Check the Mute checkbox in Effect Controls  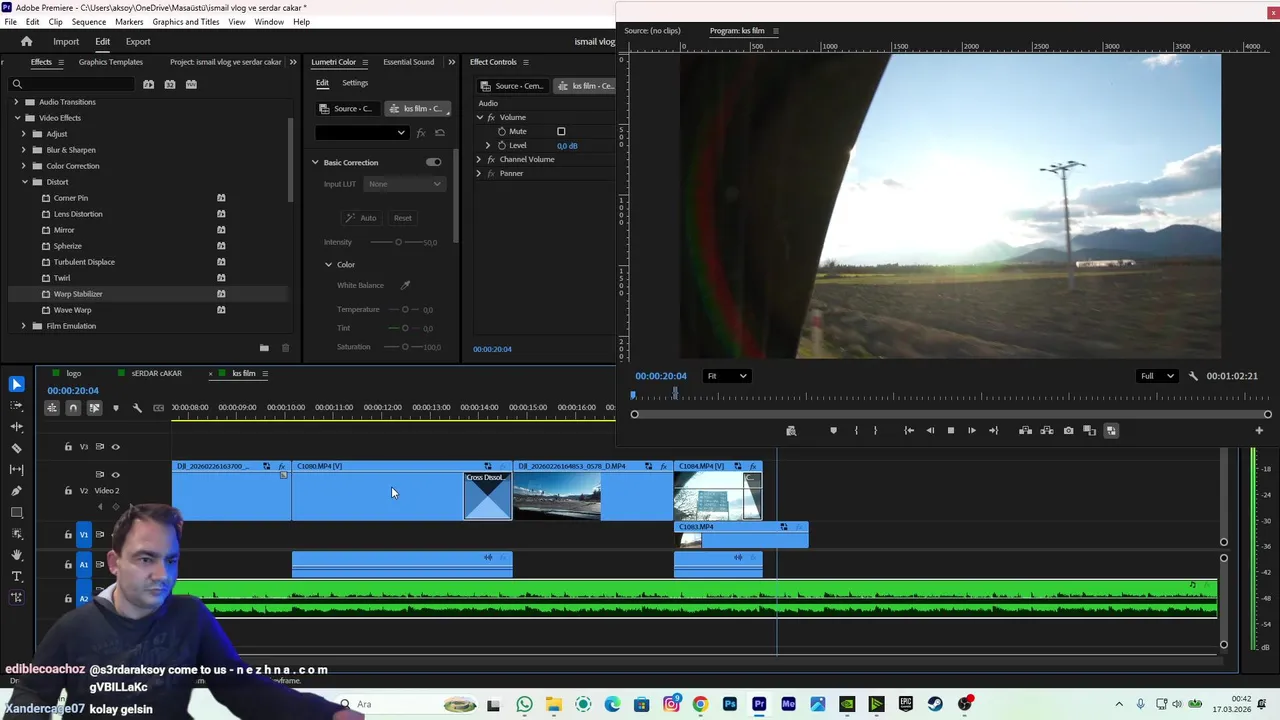561,131
